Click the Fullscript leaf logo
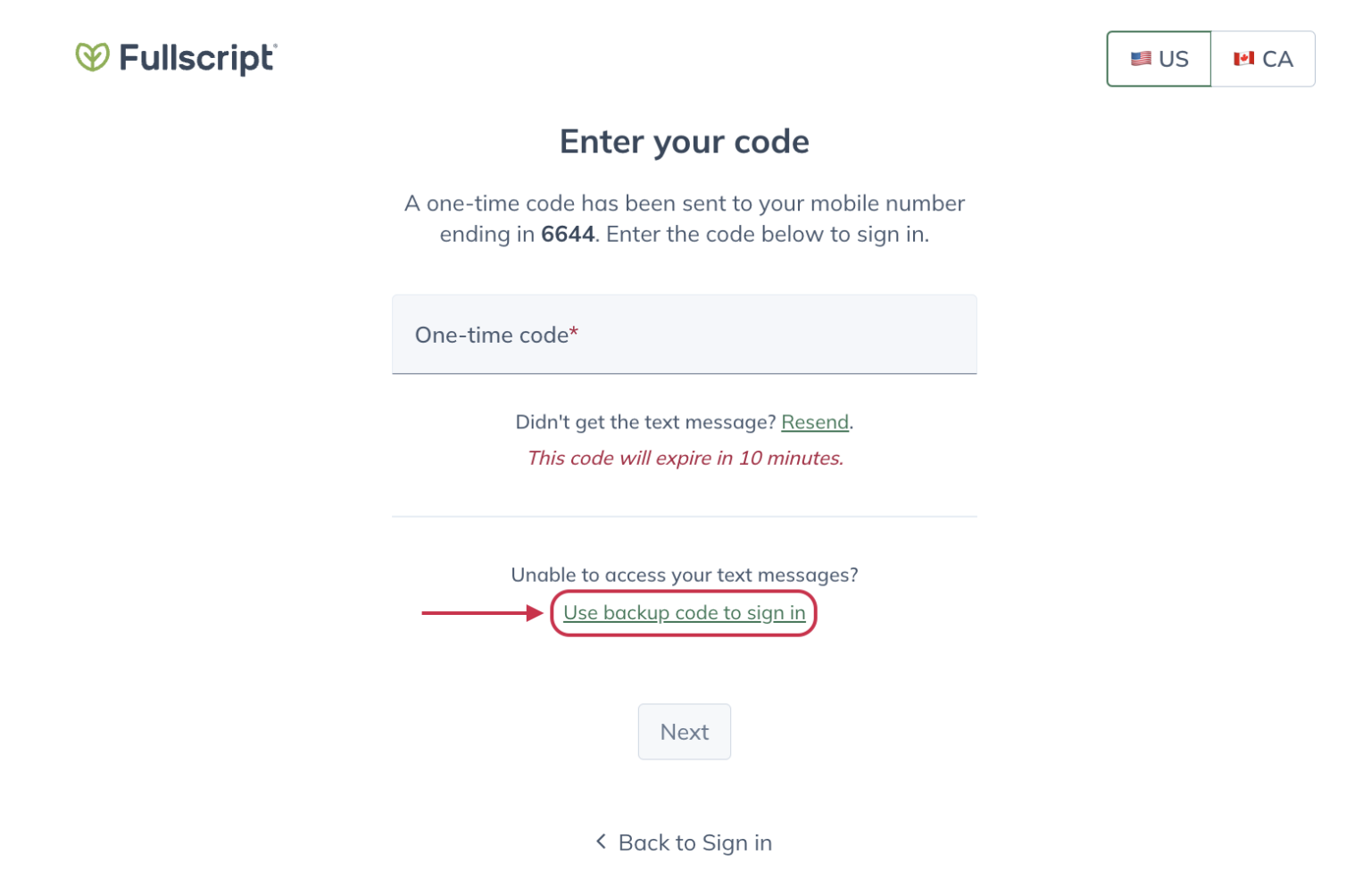Image resolution: width=1371 pixels, height=896 pixels. (92, 57)
